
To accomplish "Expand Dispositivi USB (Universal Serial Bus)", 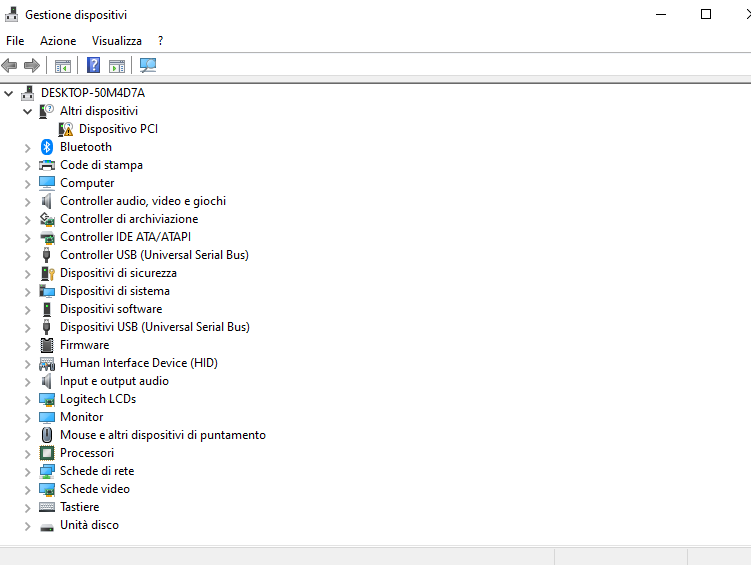I will tap(27, 328).
